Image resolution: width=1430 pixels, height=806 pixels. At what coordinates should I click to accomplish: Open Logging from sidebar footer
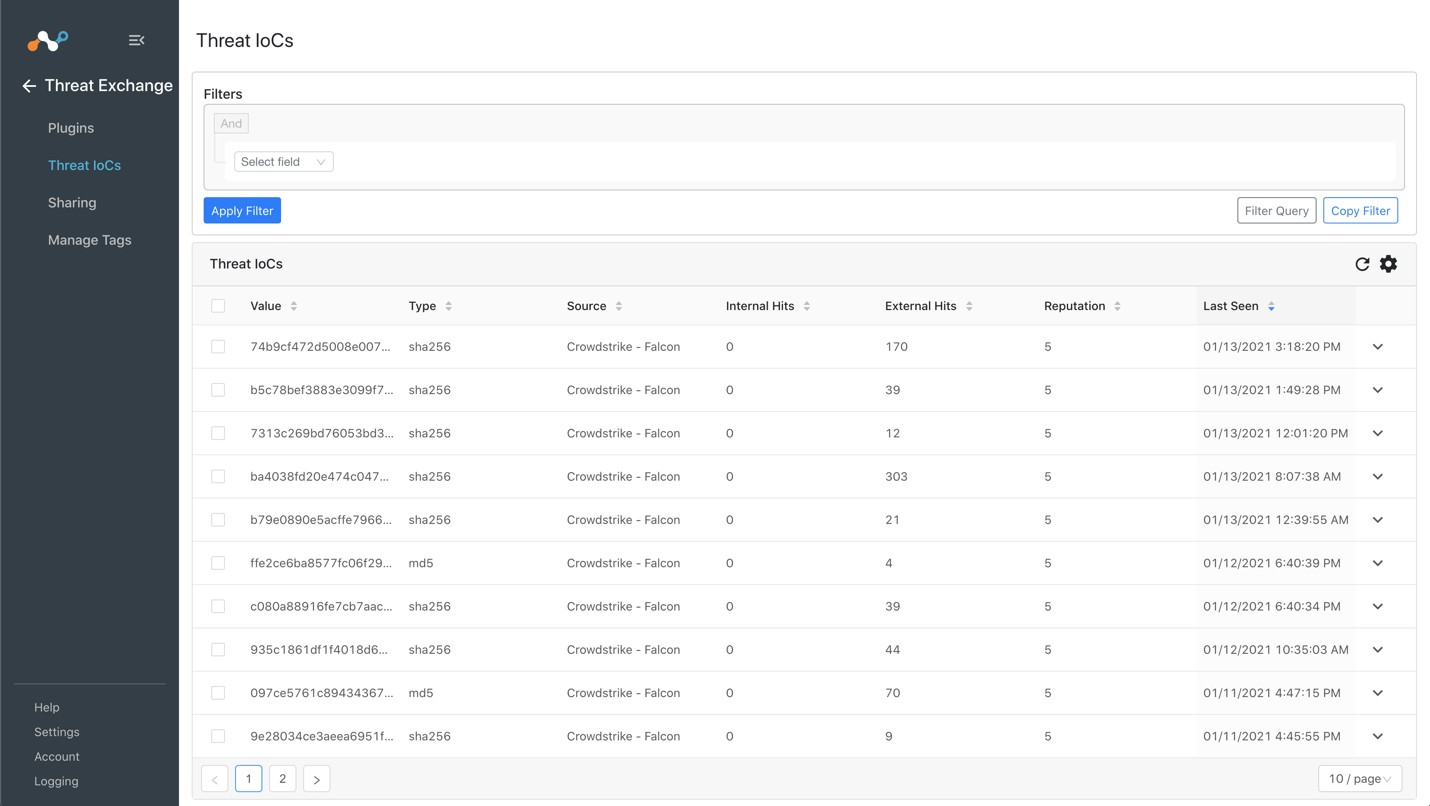56,782
